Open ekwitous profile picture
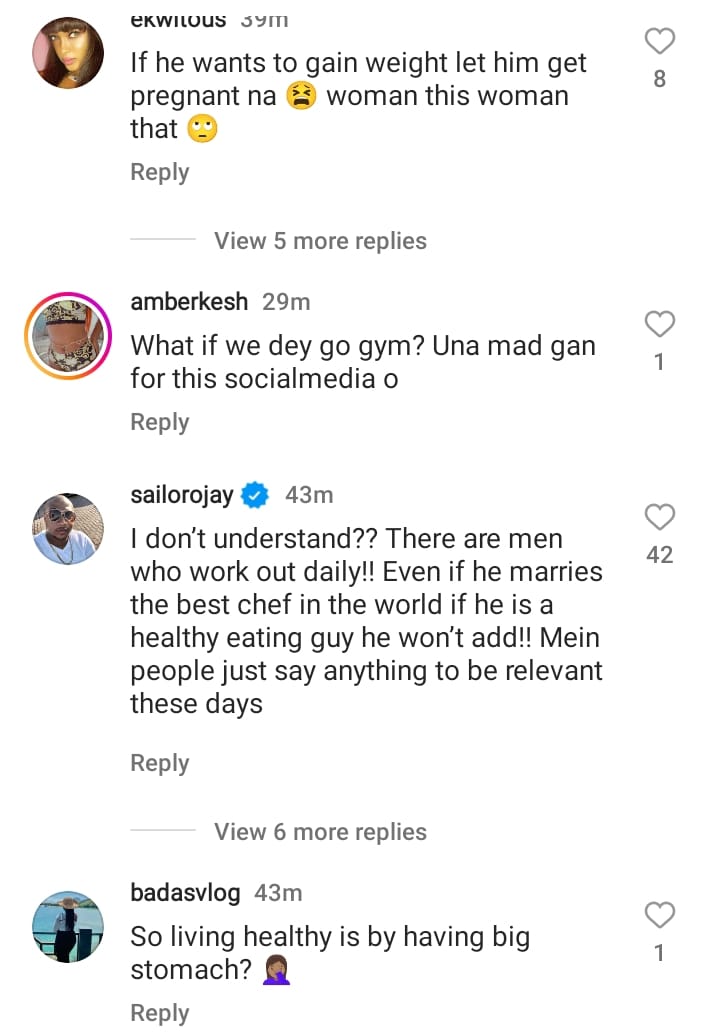Viewport: 720px width, 1036px height. click(68, 53)
